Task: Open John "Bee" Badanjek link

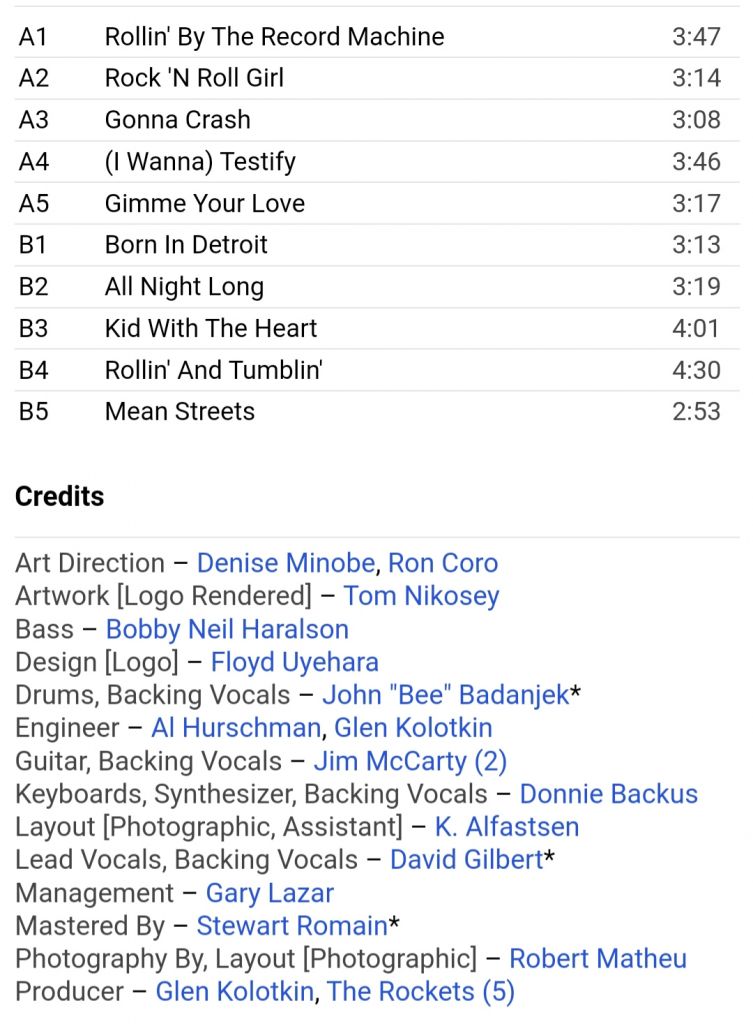Action: pos(446,695)
